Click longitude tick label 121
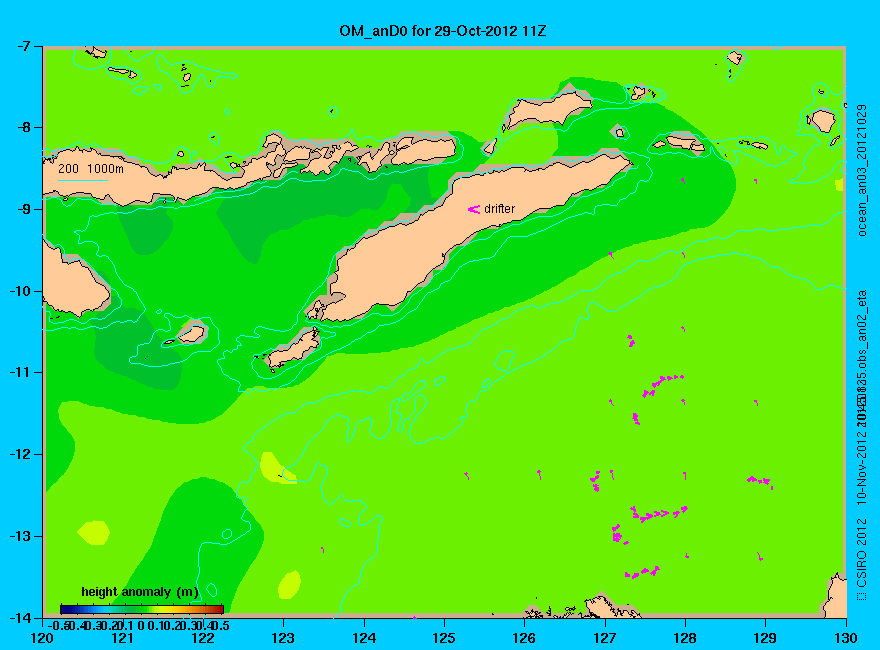The height and width of the screenshot is (650, 880). (x=122, y=638)
